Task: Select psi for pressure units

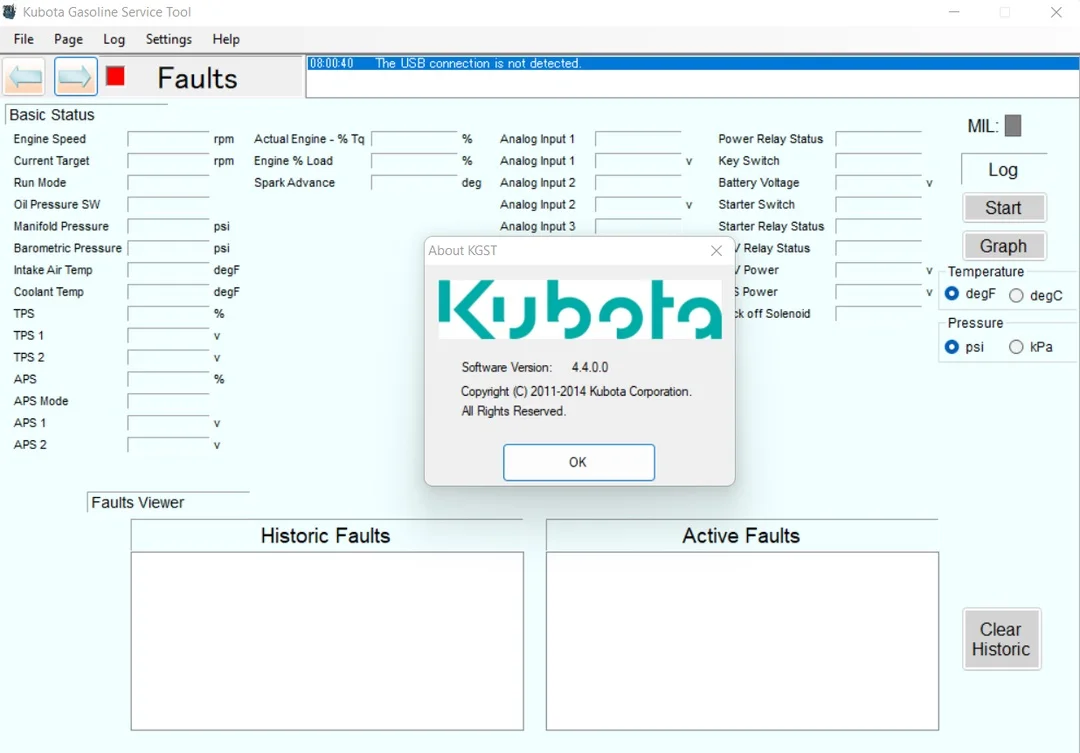Action: tap(953, 346)
